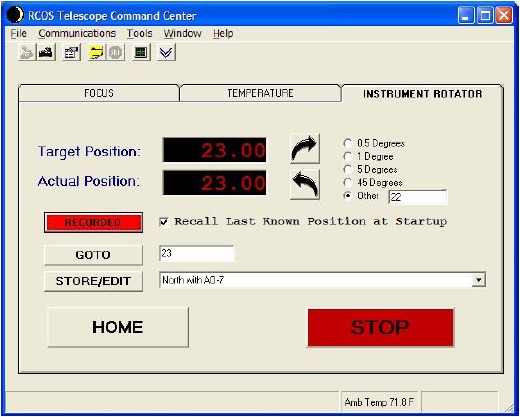Click the yellow note toolbar icon
This screenshot has height=417, width=520.
pyautogui.click(x=96, y=53)
